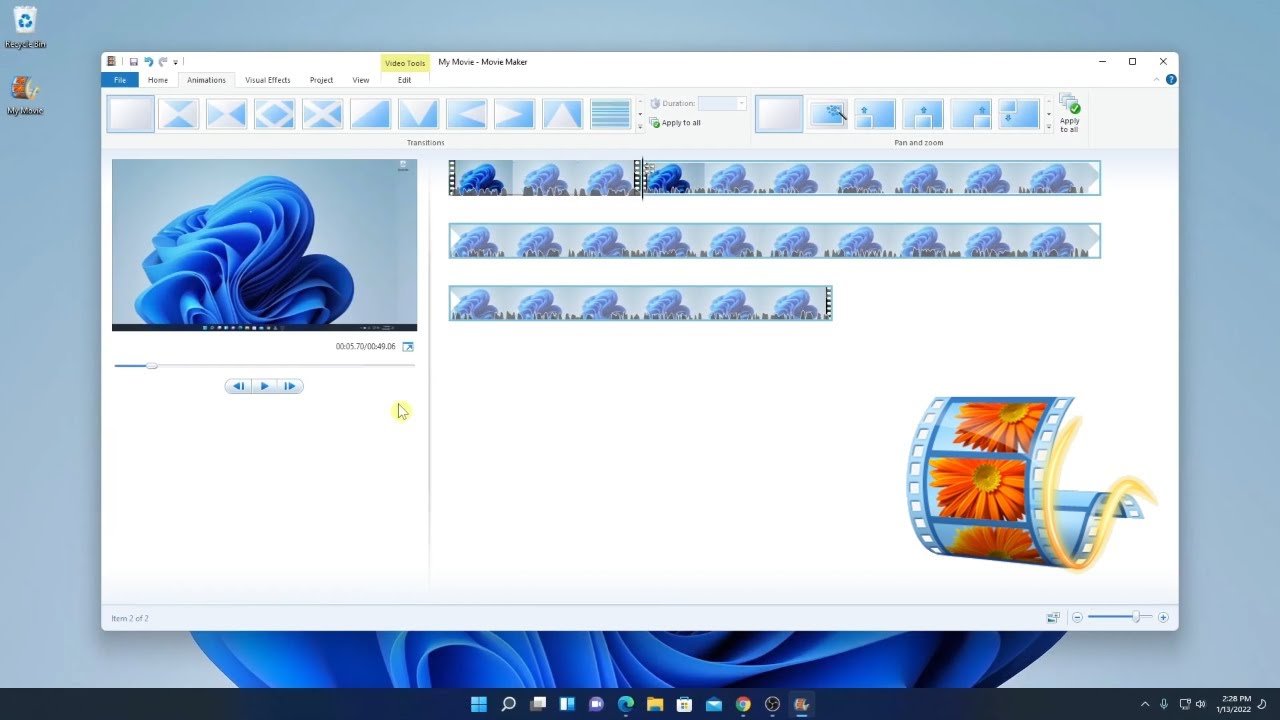Screen dimensions: 1280x720
Task: Step to next frame
Action: click(290, 386)
